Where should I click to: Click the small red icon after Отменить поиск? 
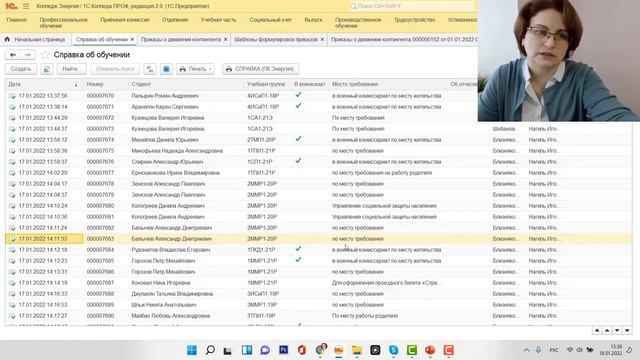click(x=150, y=69)
